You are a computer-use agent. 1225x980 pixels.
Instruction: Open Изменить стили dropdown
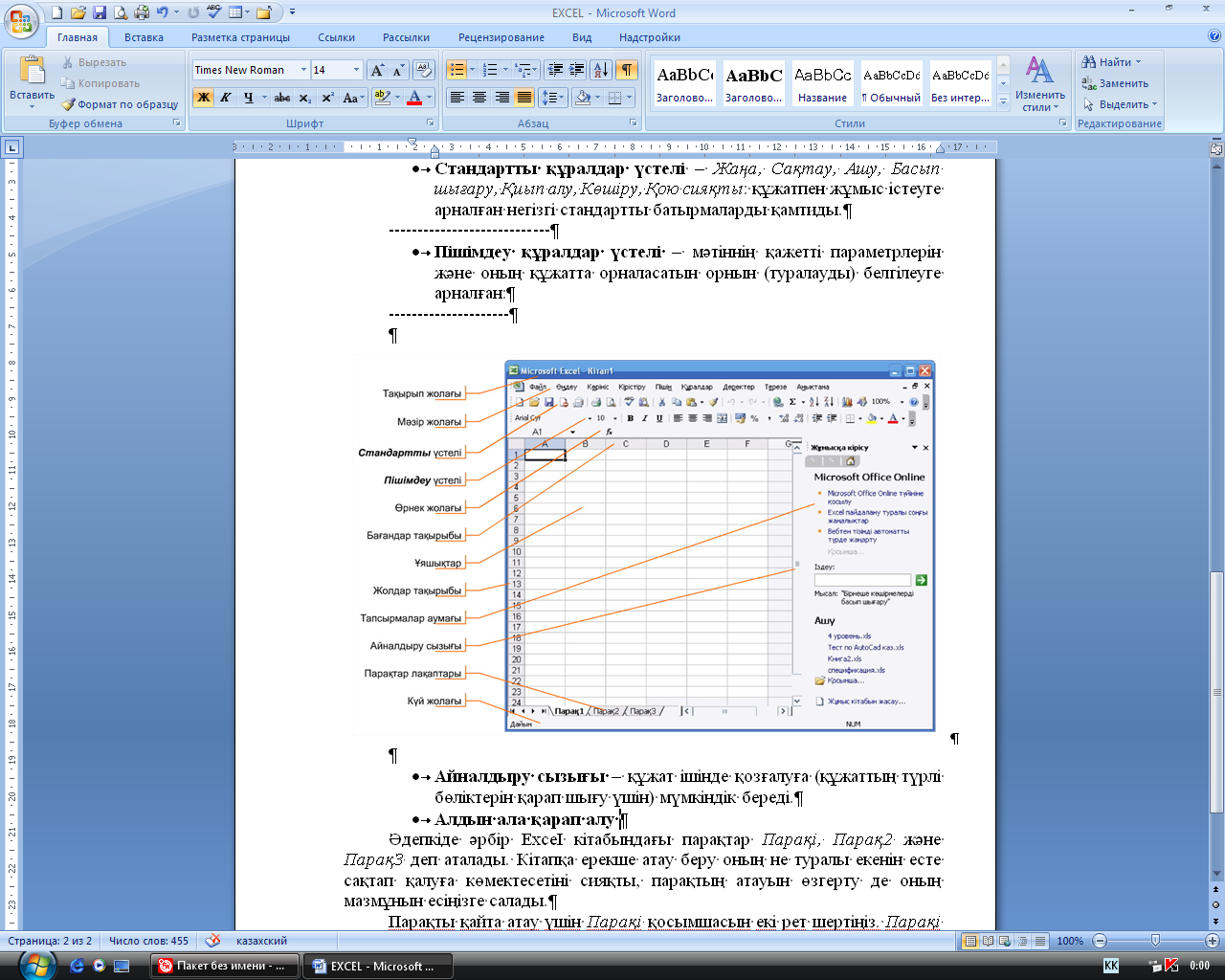(x=1039, y=83)
